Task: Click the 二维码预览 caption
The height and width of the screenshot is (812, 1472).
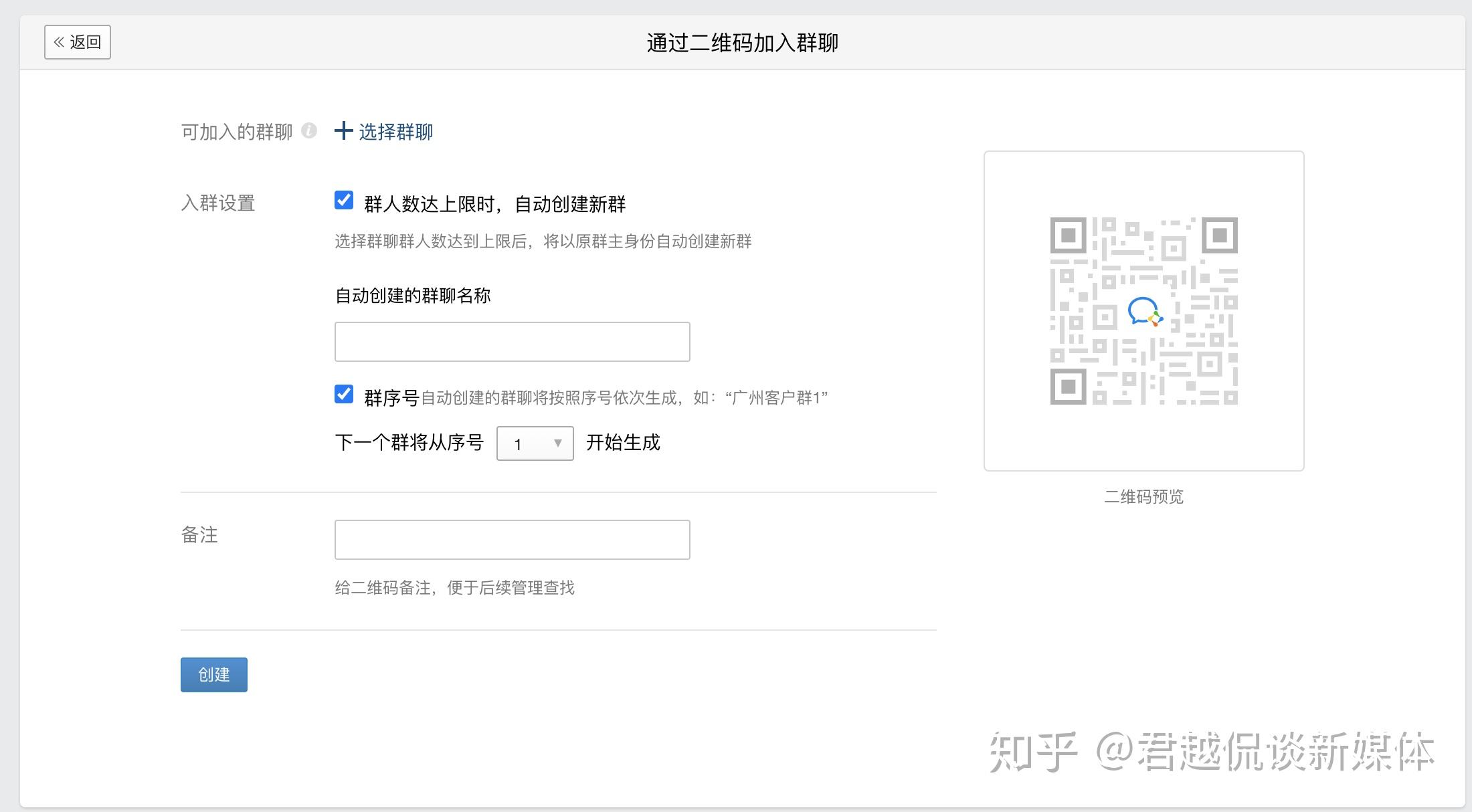Action: click(1143, 496)
